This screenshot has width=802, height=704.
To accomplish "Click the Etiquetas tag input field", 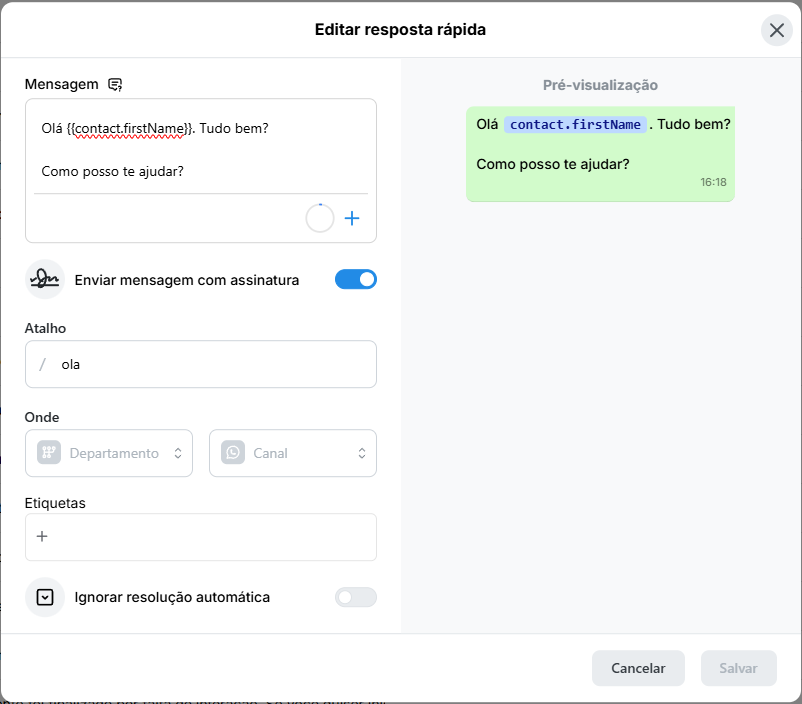I will (x=210, y=537).
